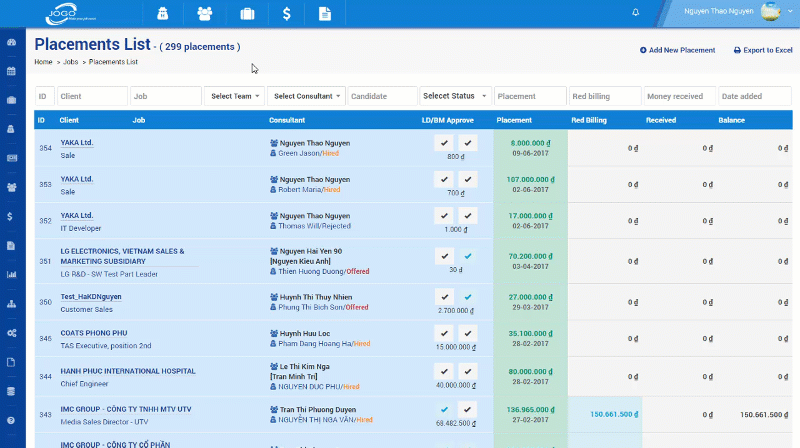Open the users group icon in left sidebar

pyautogui.click(x=12, y=187)
